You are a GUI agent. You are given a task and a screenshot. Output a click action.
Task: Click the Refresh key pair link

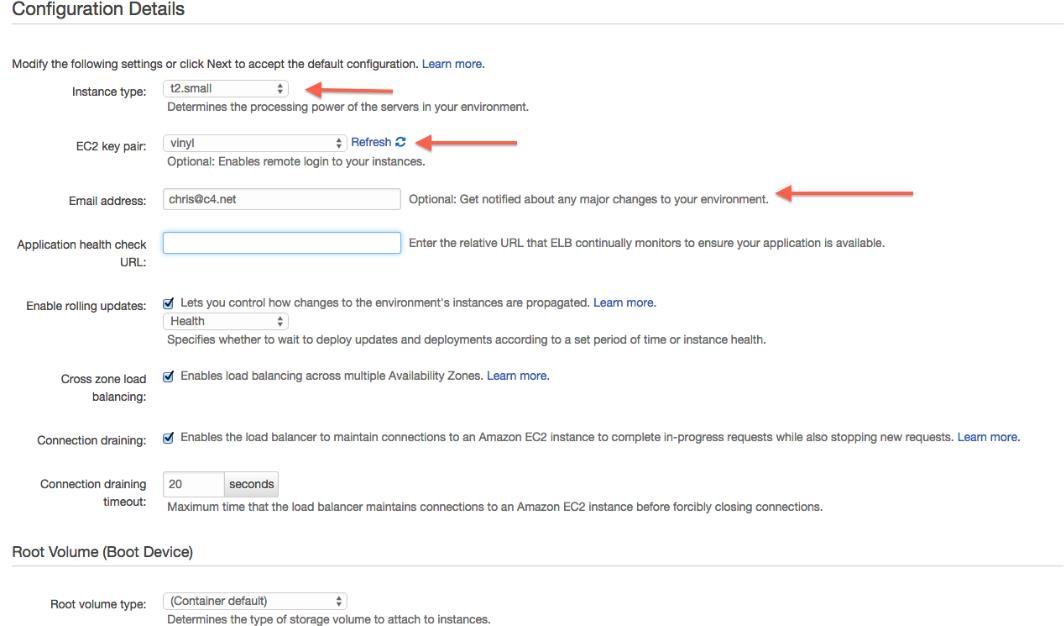tap(370, 143)
